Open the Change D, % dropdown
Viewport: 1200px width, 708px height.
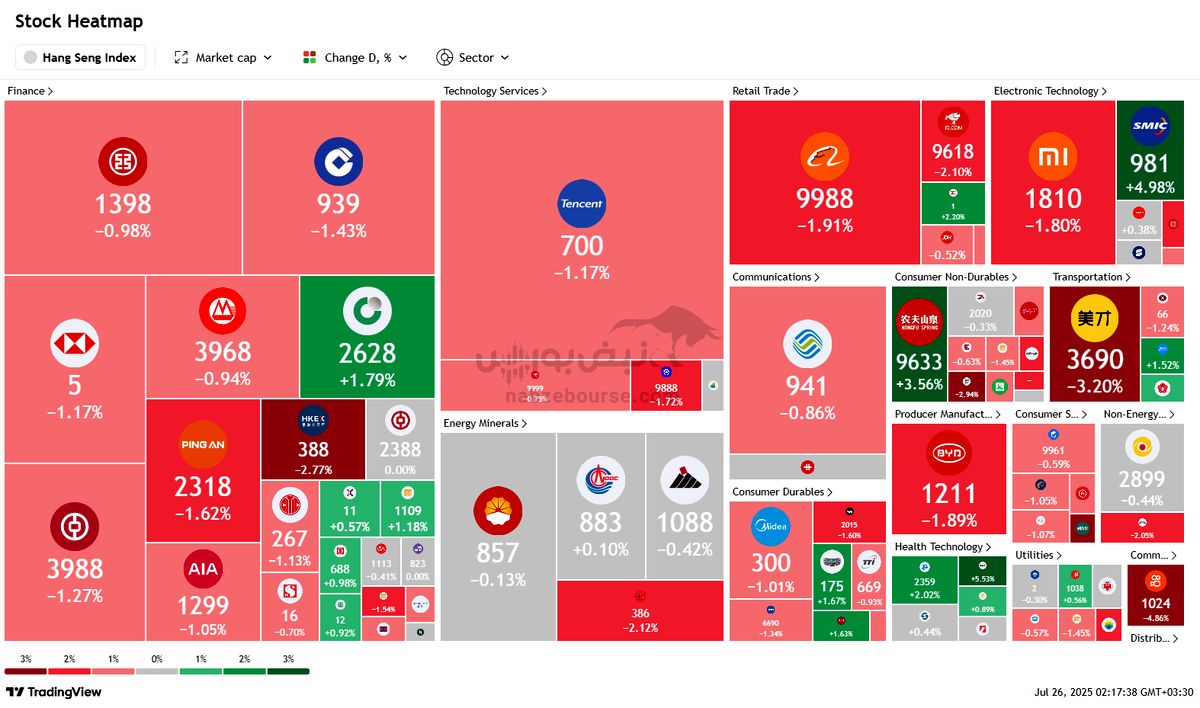355,58
